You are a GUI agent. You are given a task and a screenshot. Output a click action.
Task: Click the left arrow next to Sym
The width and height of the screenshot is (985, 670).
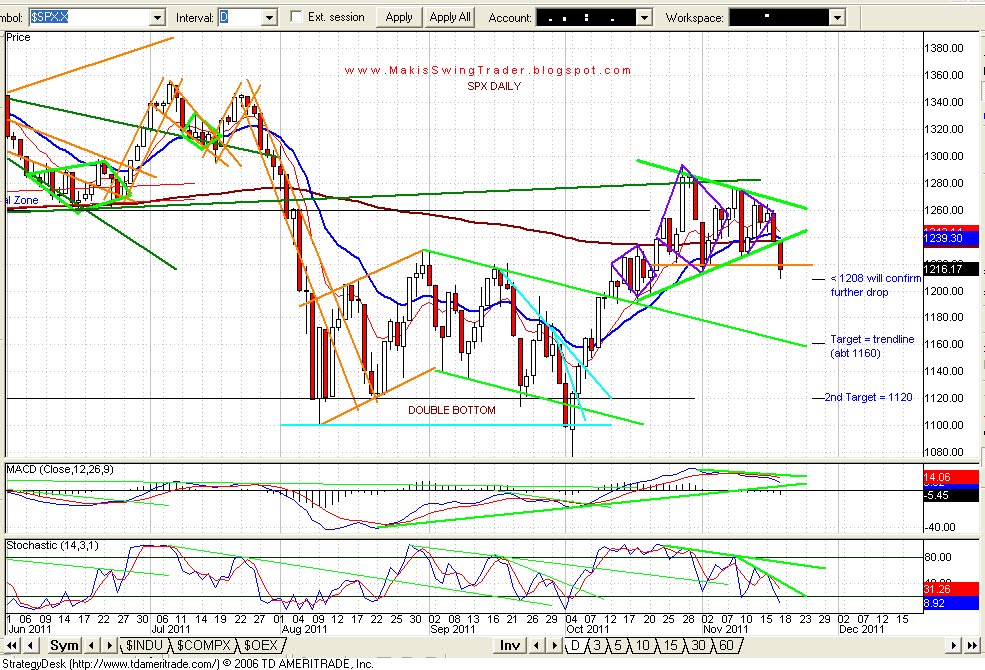pyautogui.click(x=92, y=645)
